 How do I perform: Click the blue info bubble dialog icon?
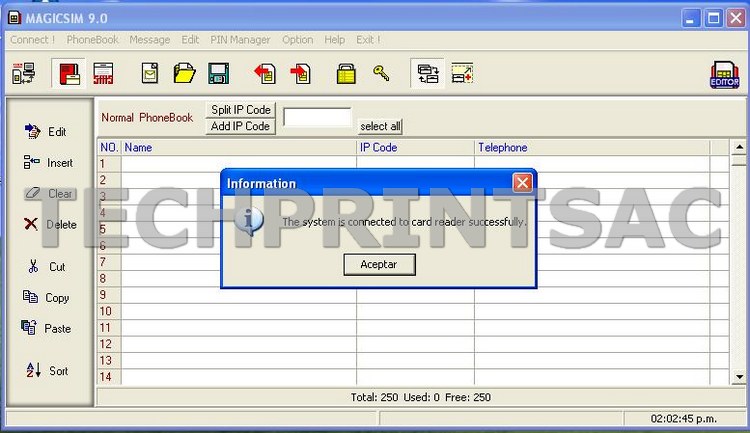[249, 221]
